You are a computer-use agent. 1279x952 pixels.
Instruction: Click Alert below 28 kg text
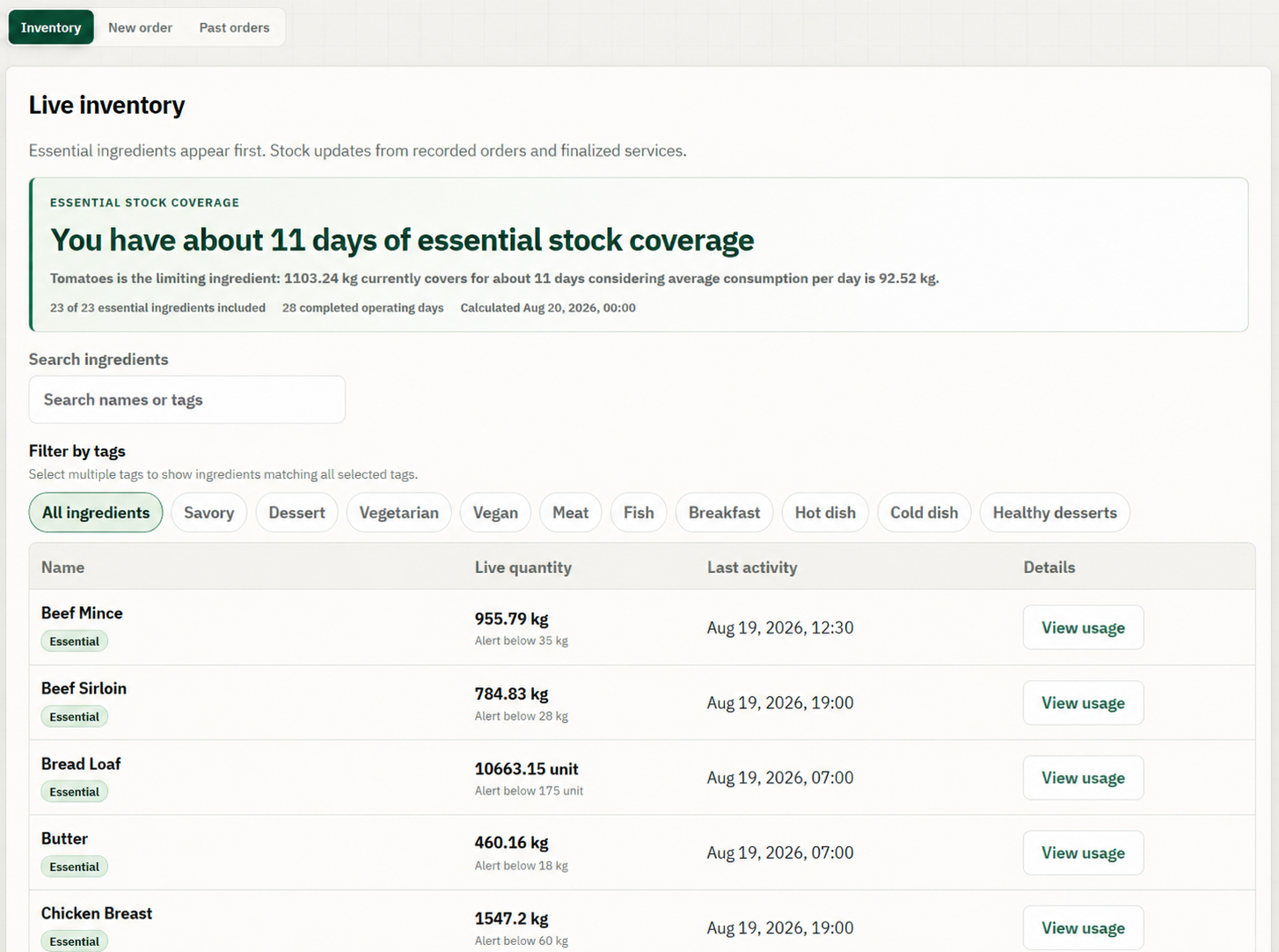522,716
